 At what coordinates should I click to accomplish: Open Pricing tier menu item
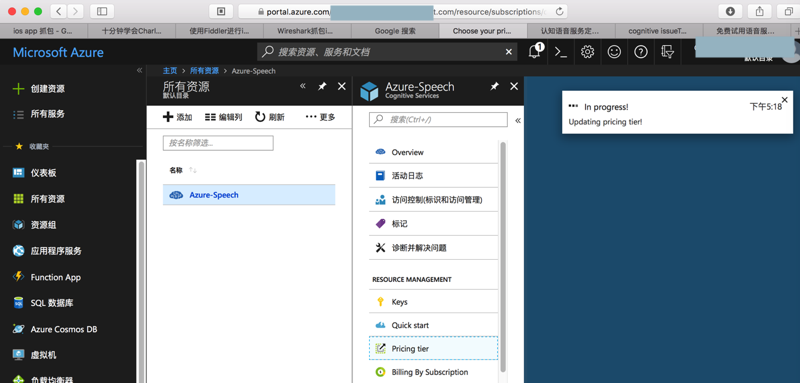coord(433,349)
